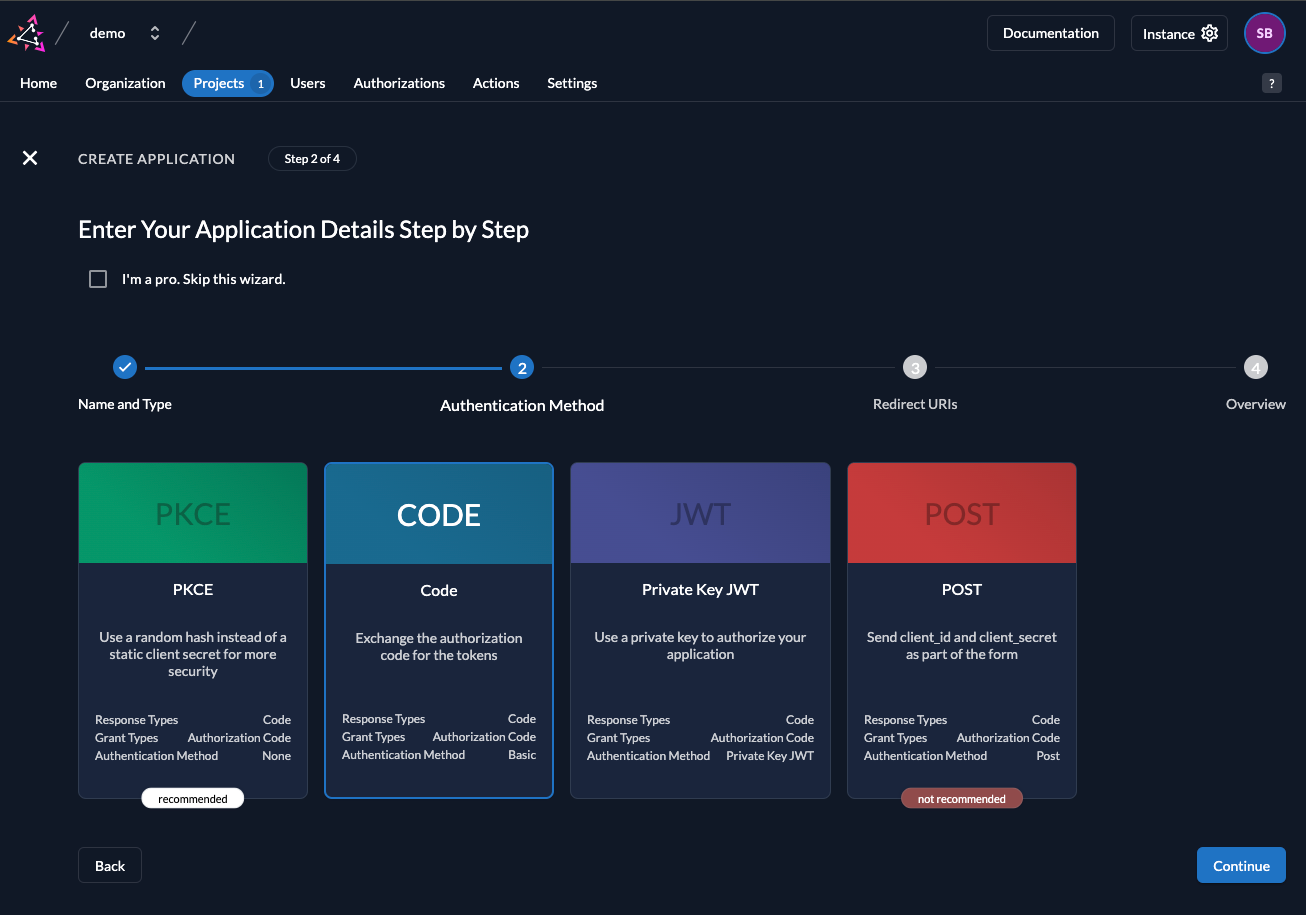Image resolution: width=1306 pixels, height=915 pixels.
Task: Open the Authorizations section
Action: pos(398,83)
